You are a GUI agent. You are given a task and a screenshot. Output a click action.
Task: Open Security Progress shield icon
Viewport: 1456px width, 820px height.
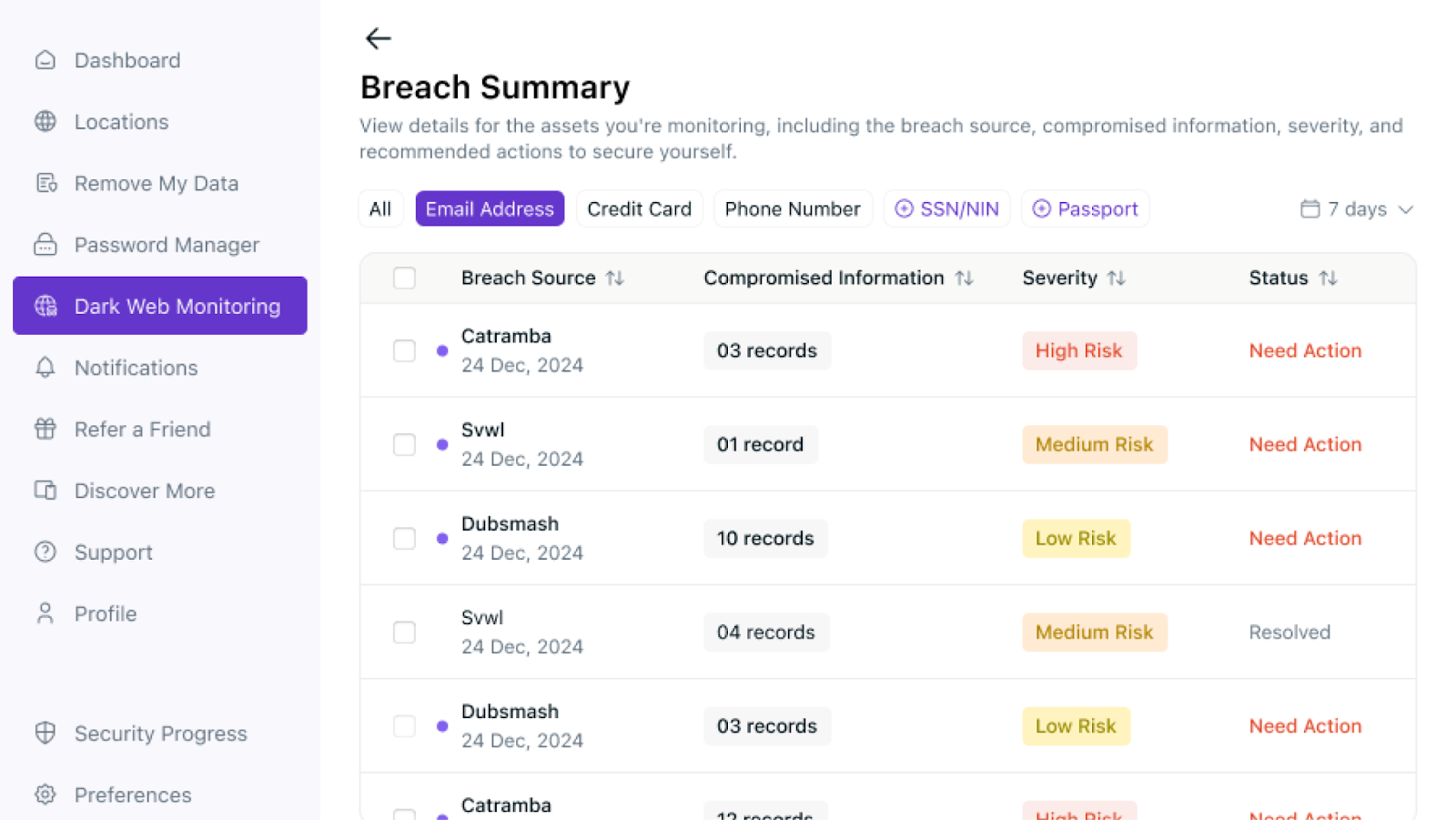[x=45, y=734]
